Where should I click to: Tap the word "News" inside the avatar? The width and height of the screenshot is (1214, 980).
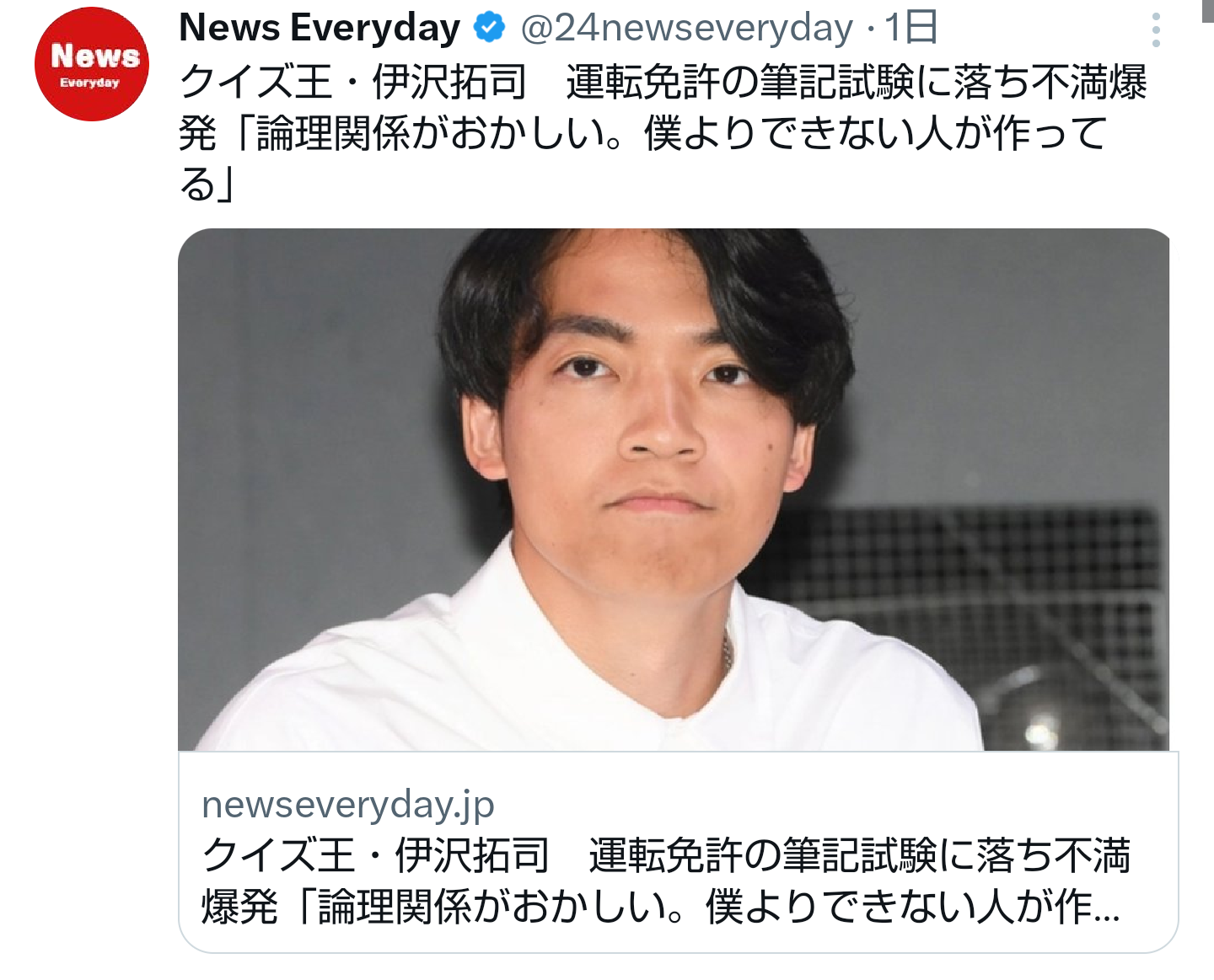pyautogui.click(x=94, y=56)
